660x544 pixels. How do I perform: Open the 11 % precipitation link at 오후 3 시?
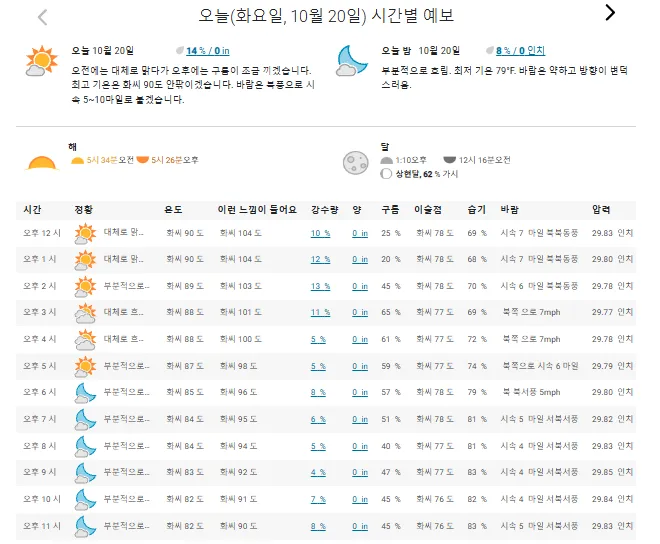[320, 313]
